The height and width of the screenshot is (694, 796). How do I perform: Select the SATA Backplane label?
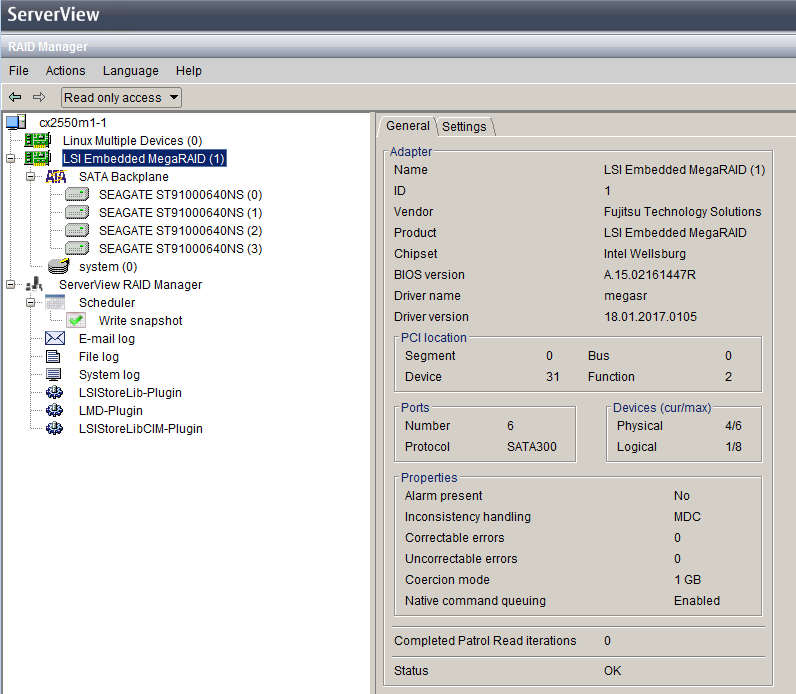124,177
